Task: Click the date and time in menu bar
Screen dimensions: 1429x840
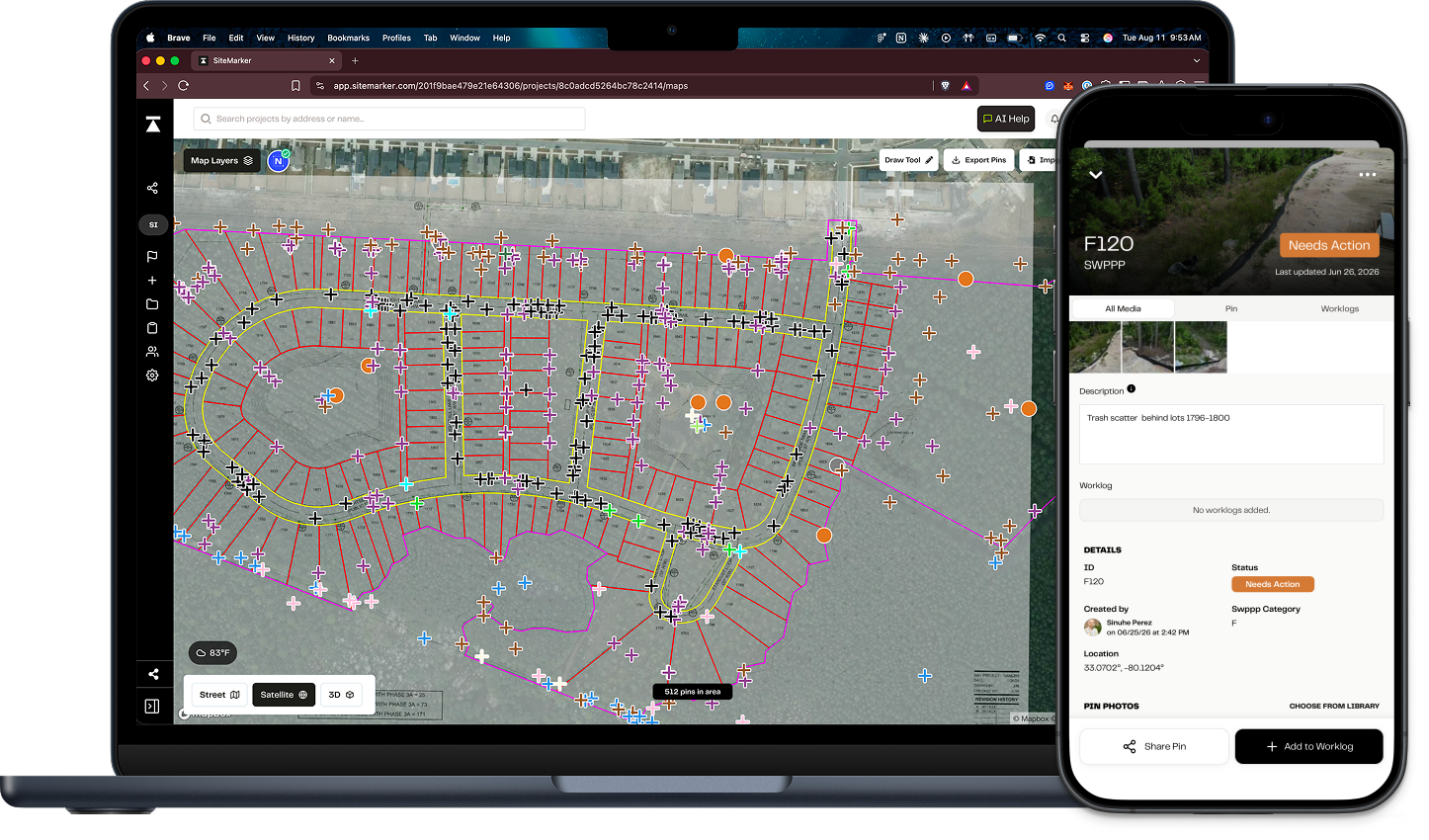Action: [x=1162, y=38]
